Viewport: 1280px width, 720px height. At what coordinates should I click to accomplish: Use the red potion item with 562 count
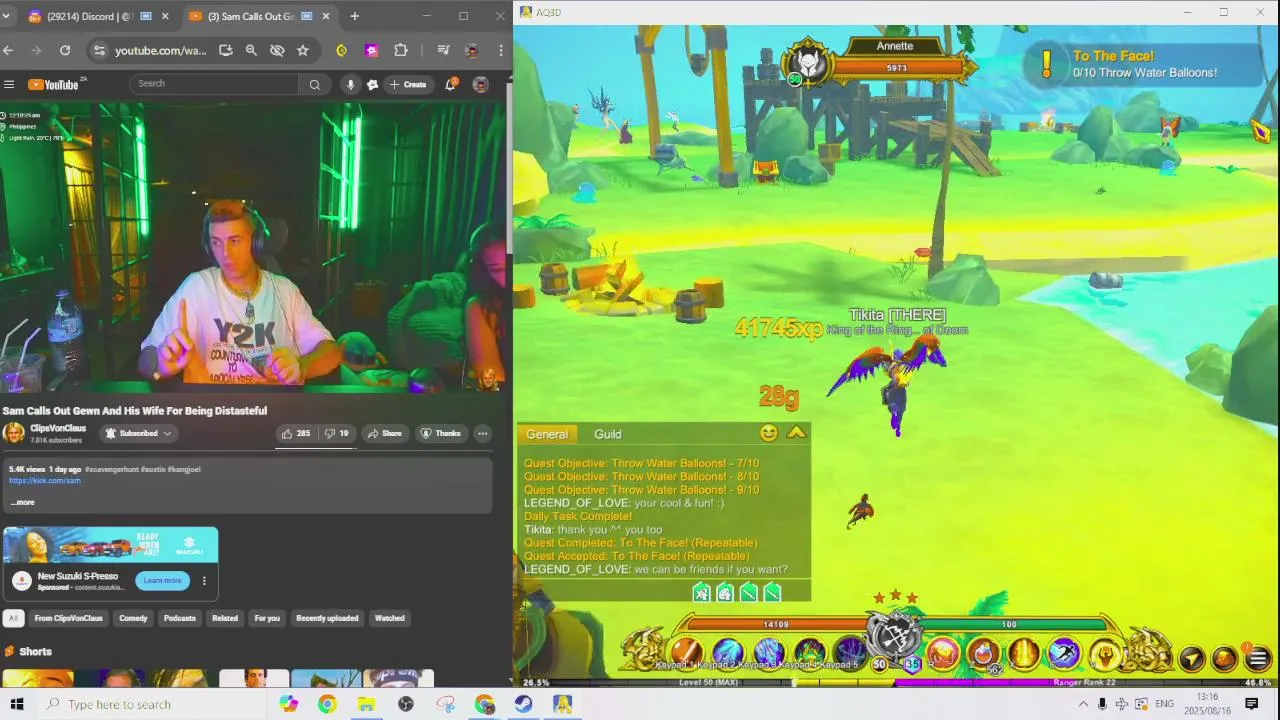point(984,654)
